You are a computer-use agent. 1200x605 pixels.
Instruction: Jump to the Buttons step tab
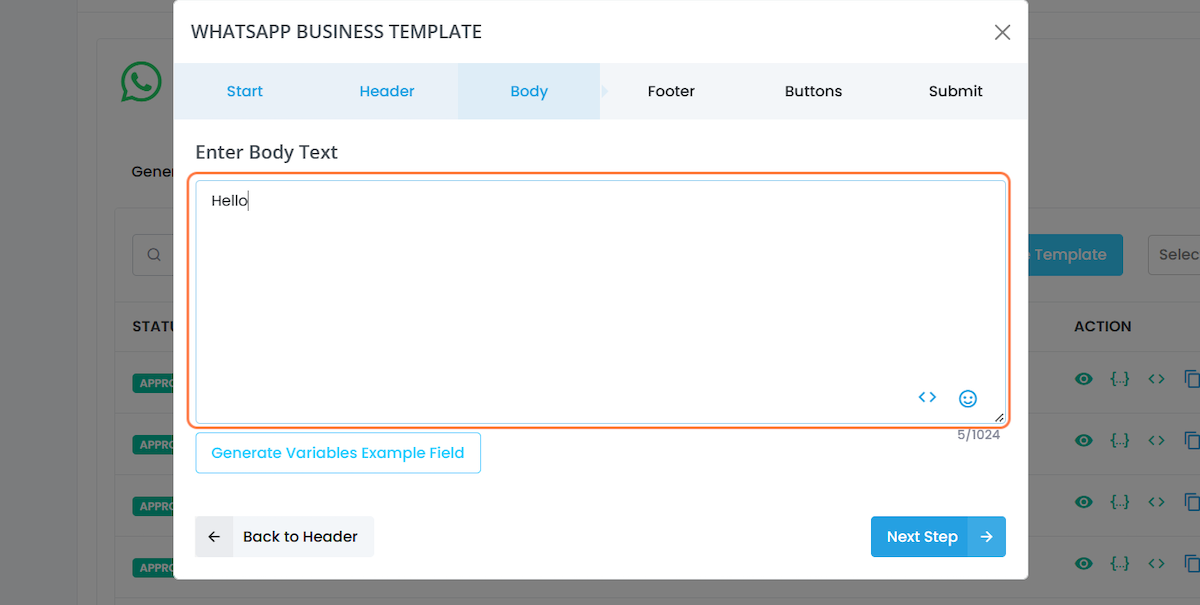813,91
